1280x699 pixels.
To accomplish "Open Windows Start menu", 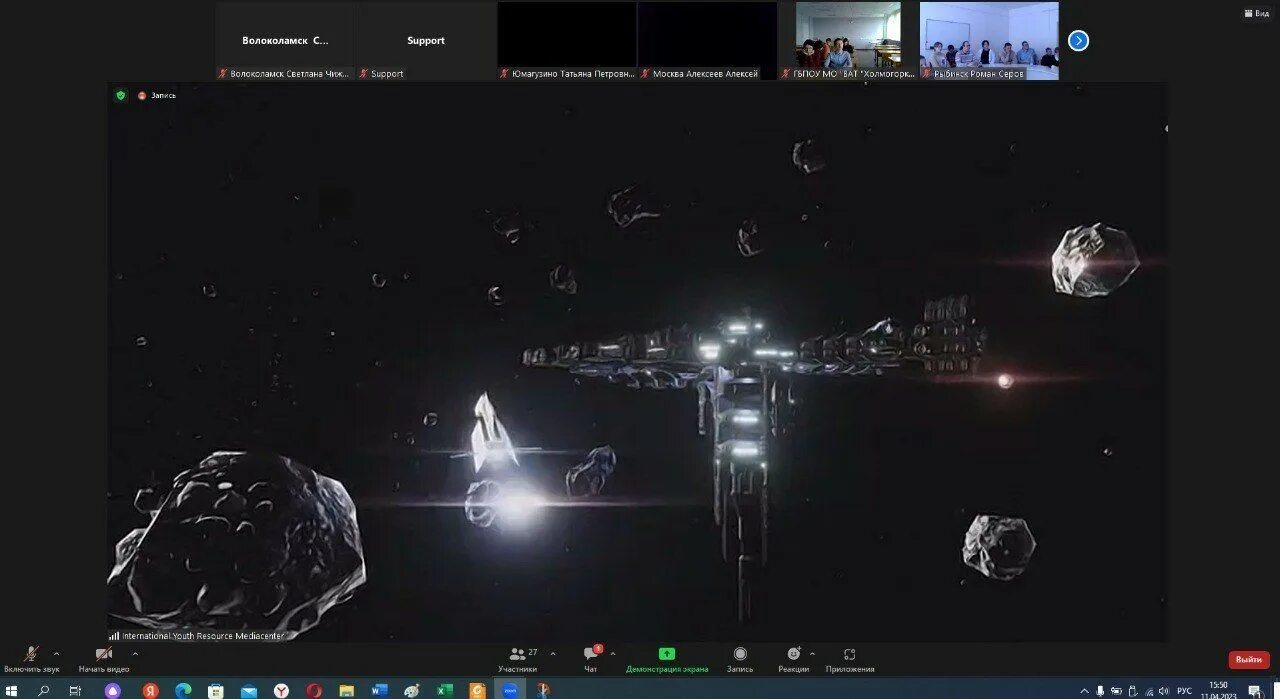I will point(12,690).
